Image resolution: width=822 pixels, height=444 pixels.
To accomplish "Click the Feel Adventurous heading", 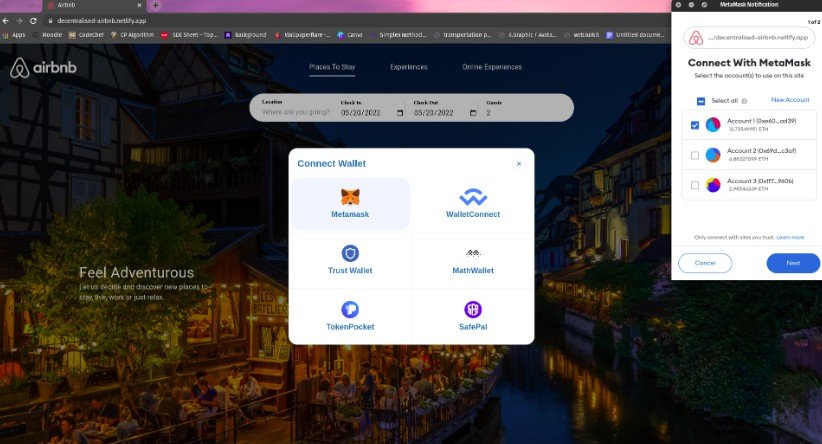I will 136,273.
